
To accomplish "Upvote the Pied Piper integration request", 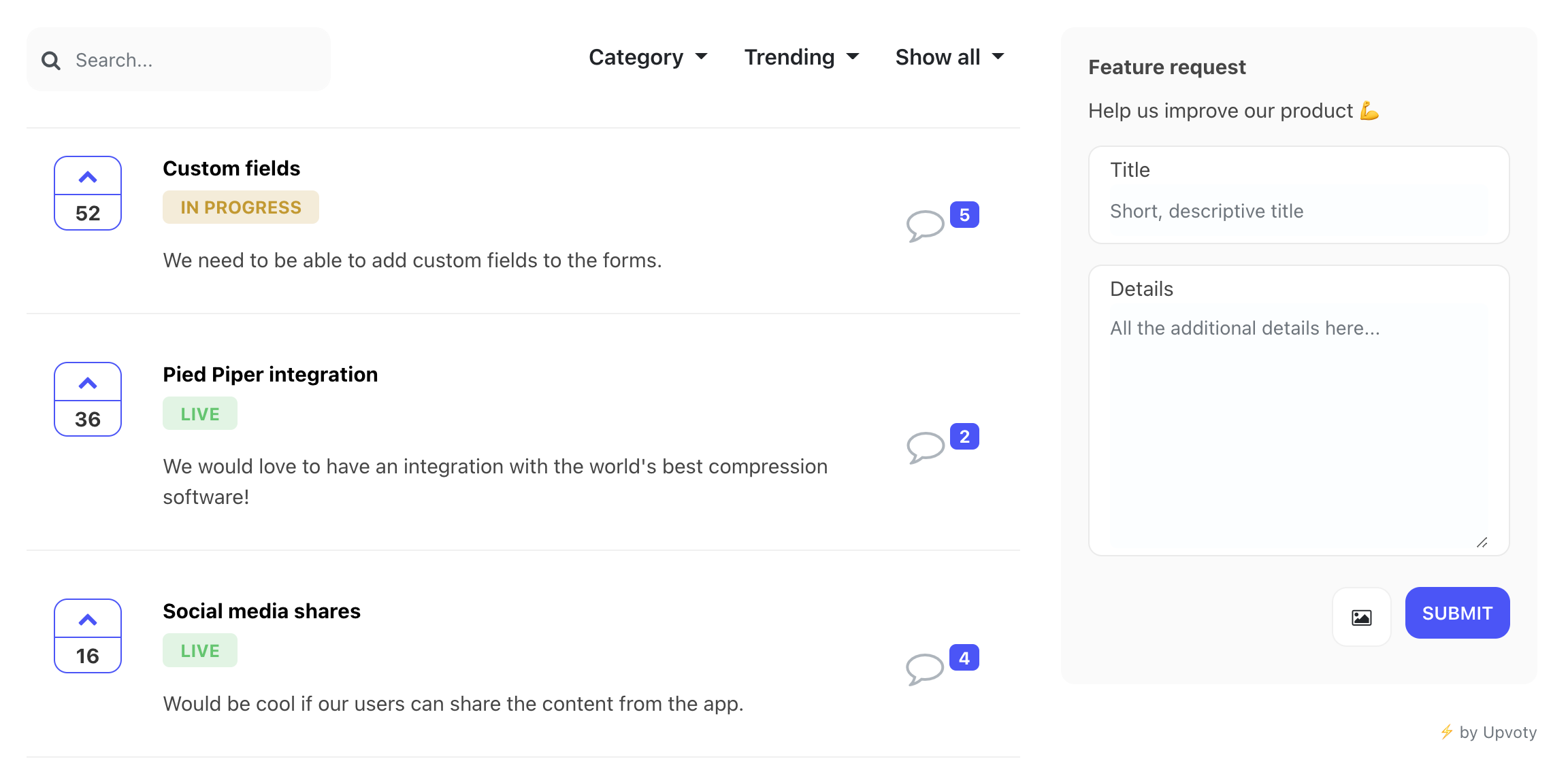I will point(87,382).
